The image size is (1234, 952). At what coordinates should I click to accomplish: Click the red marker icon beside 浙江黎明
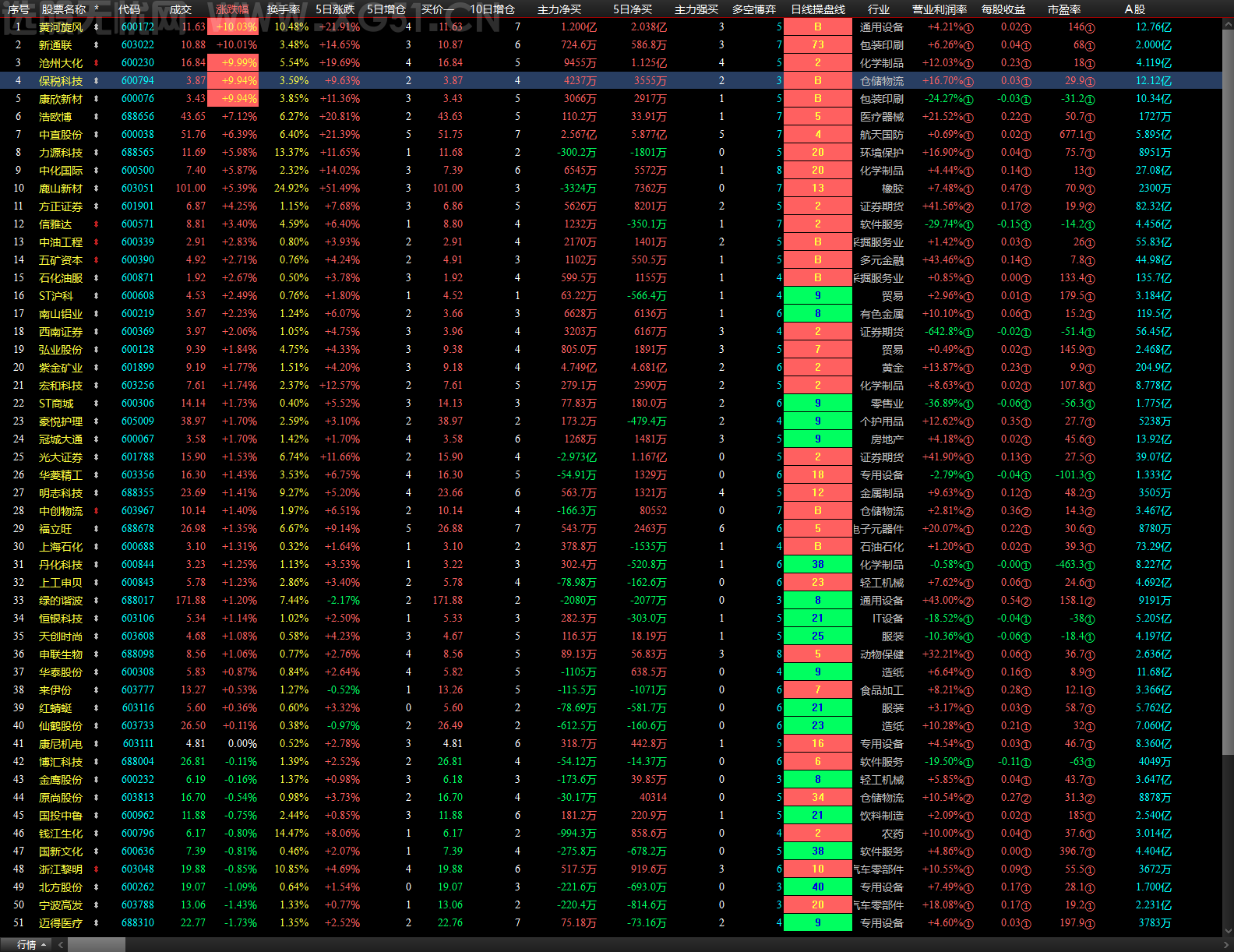coord(97,869)
